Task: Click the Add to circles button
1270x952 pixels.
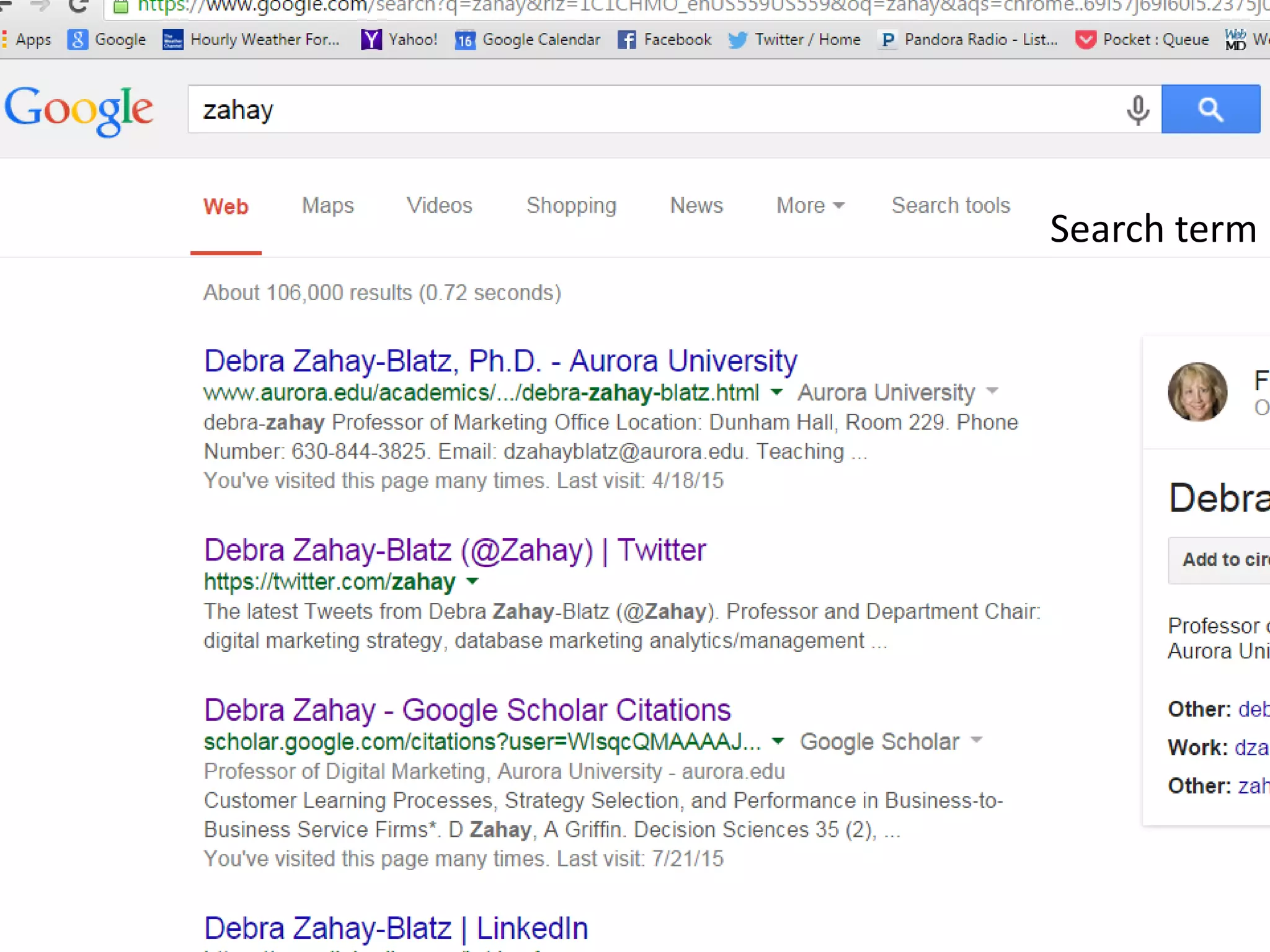Action: pos(1219,560)
